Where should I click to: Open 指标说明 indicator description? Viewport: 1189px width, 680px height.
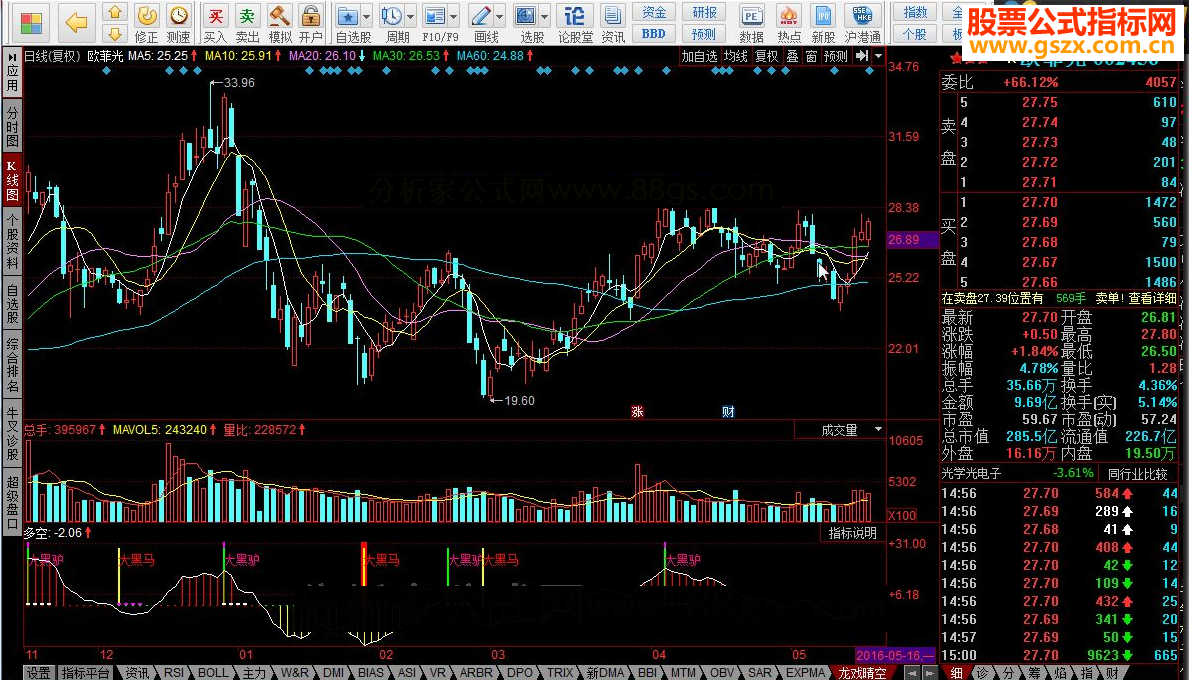[x=852, y=533]
